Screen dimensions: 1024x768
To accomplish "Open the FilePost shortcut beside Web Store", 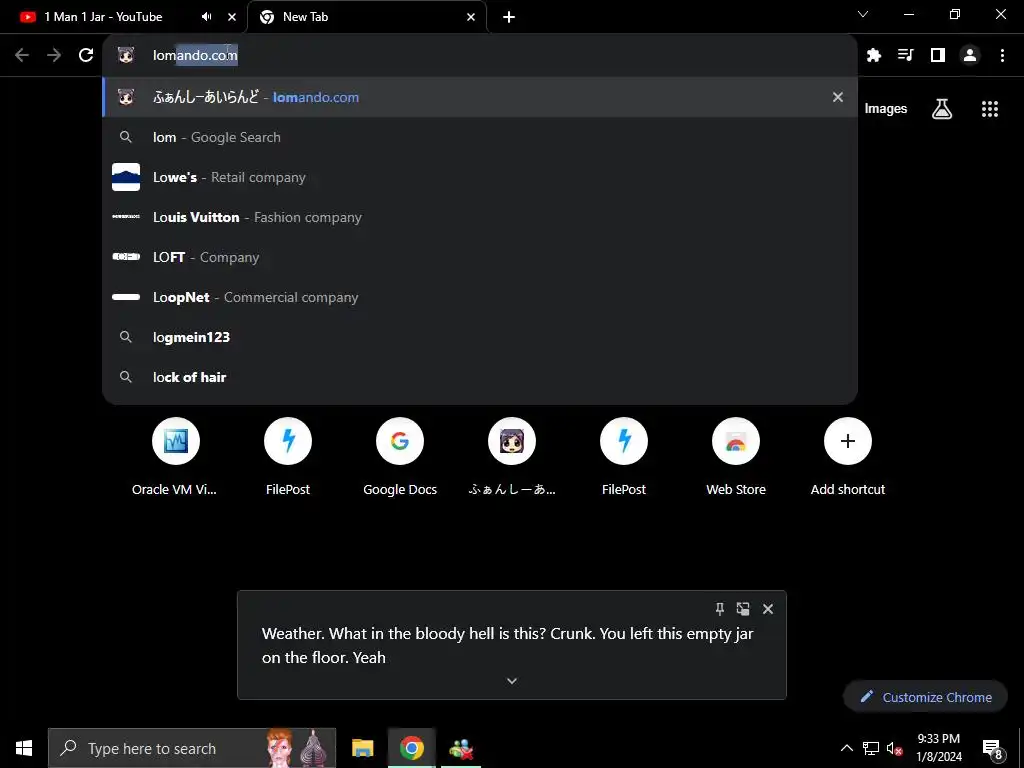I will [x=624, y=457].
